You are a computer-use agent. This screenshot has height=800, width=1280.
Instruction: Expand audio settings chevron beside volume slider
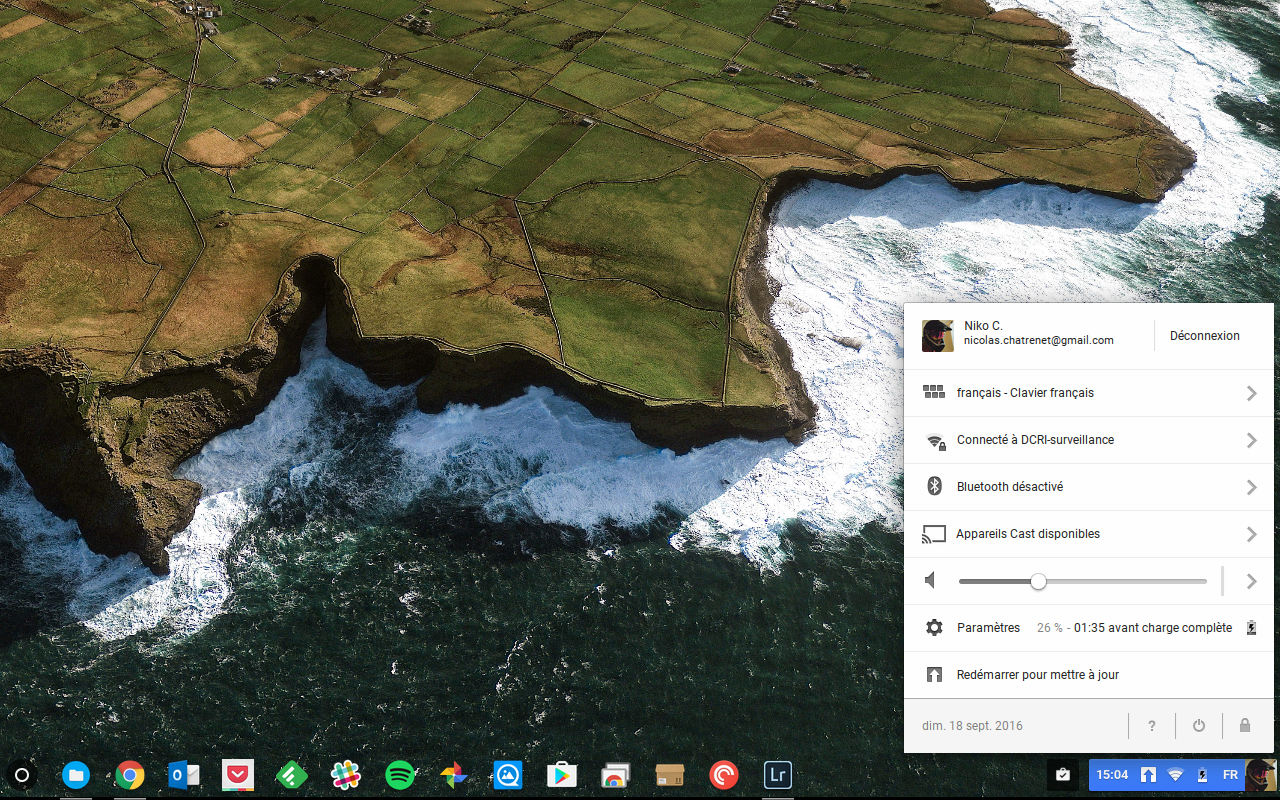(1251, 581)
